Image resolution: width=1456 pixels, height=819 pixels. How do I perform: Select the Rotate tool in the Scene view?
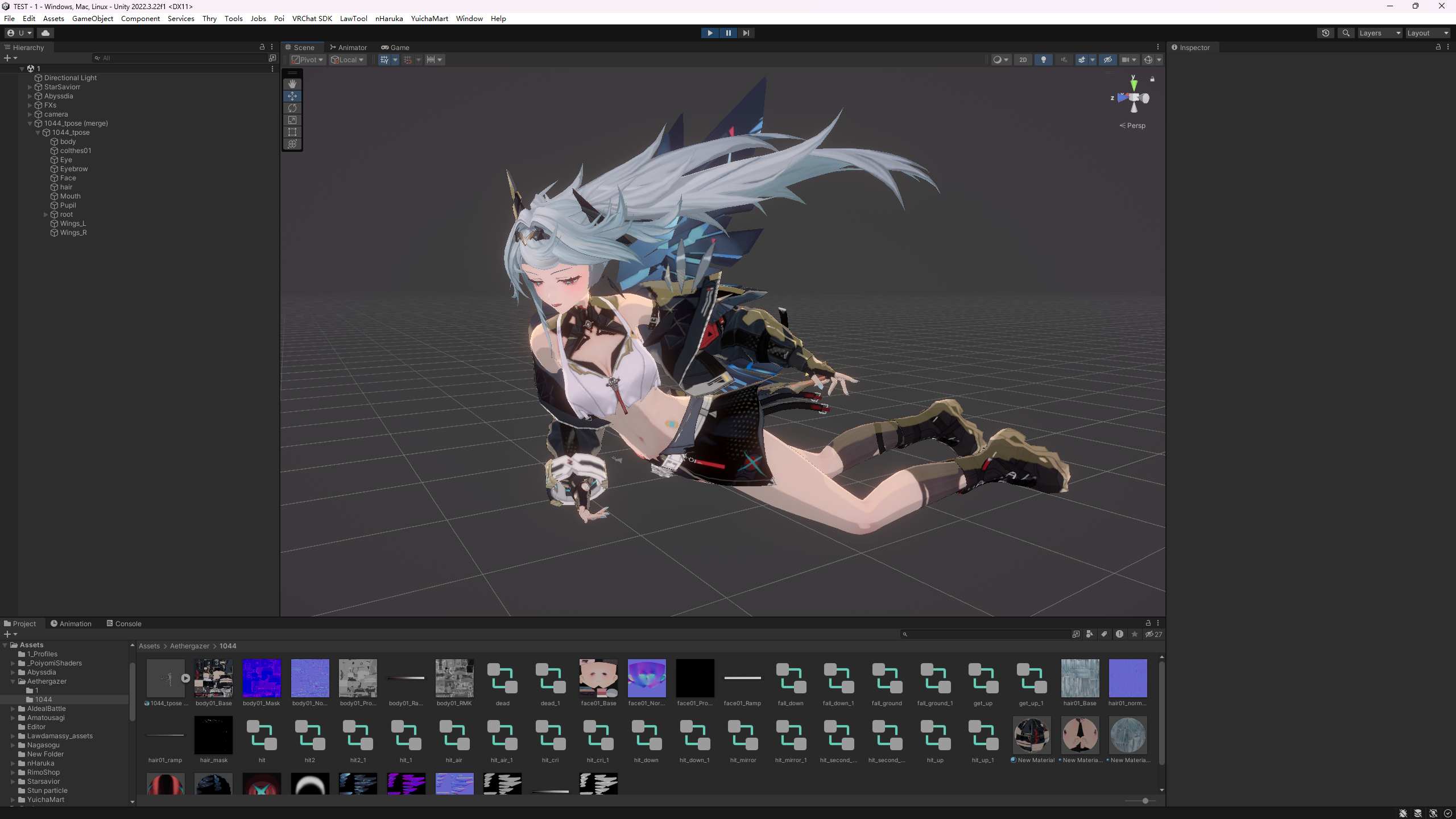click(x=292, y=108)
